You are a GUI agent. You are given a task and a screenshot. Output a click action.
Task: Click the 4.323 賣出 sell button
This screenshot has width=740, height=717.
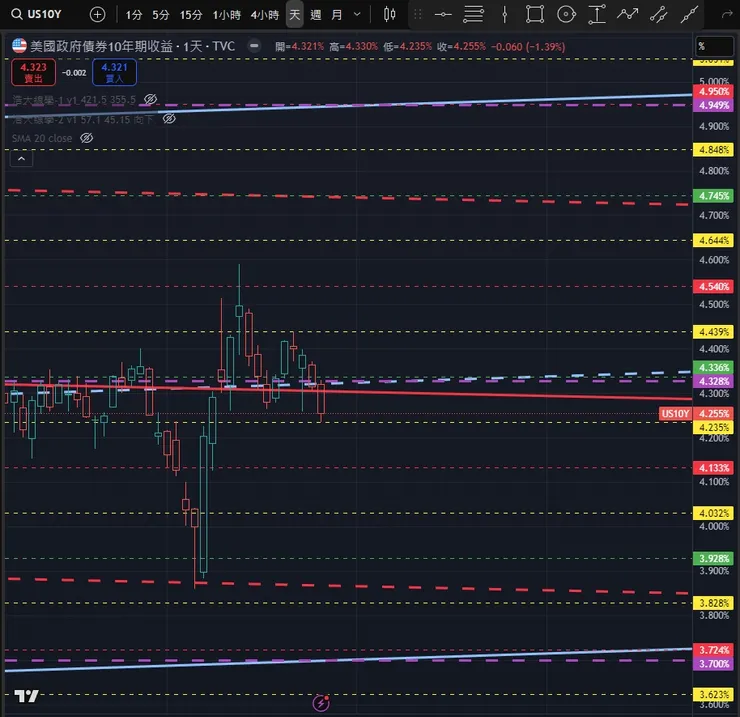[x=34, y=72]
